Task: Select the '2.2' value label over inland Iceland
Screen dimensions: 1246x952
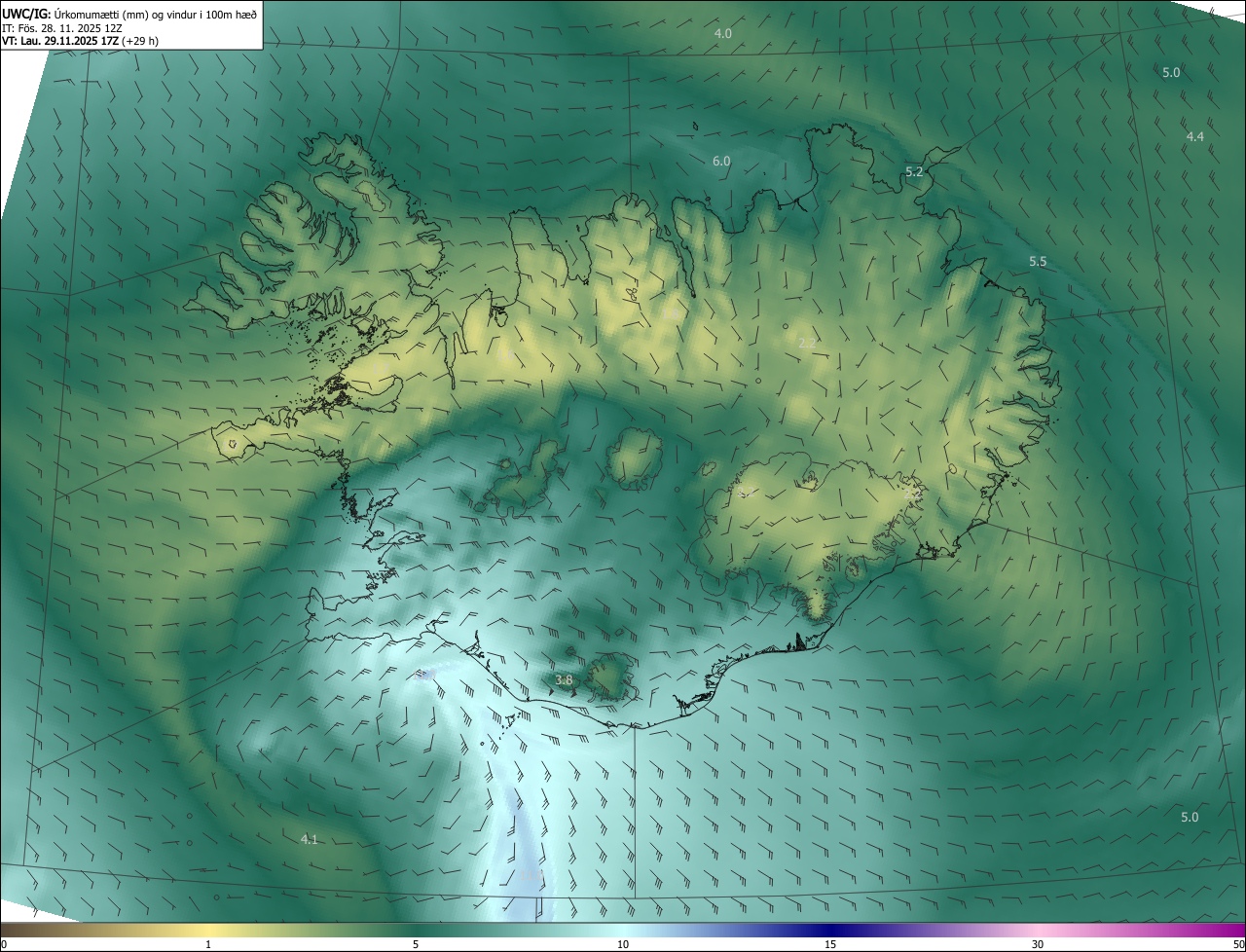Action: [x=807, y=344]
